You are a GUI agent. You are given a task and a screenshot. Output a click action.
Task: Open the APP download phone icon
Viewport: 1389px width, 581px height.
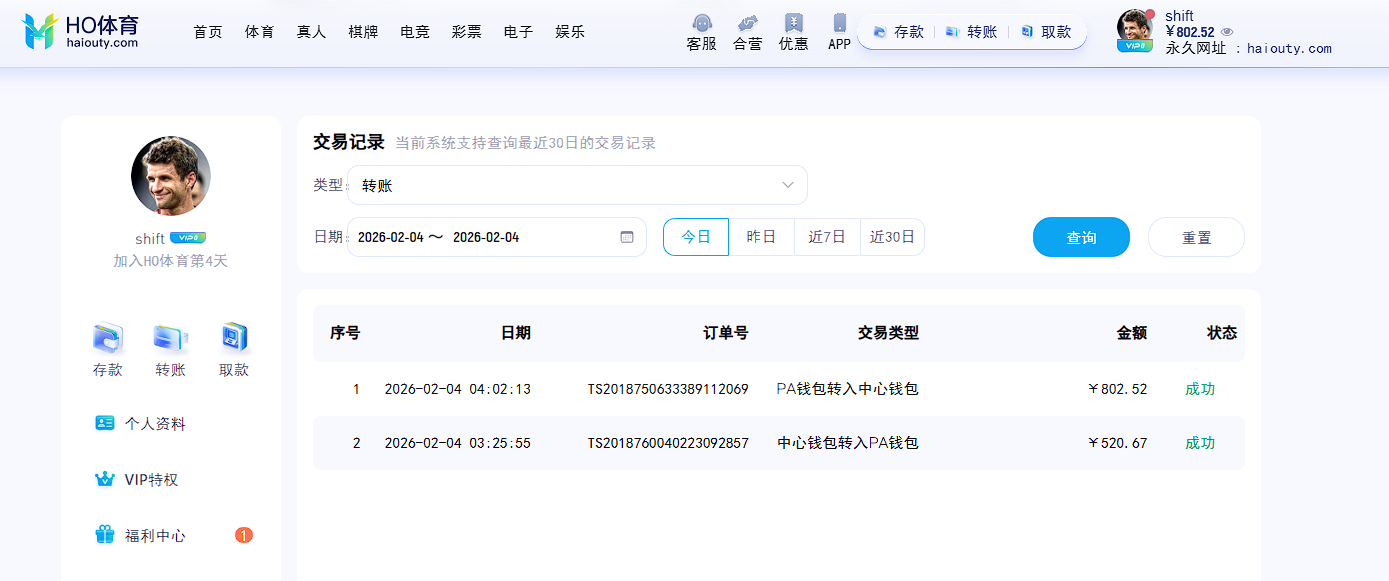click(x=839, y=23)
